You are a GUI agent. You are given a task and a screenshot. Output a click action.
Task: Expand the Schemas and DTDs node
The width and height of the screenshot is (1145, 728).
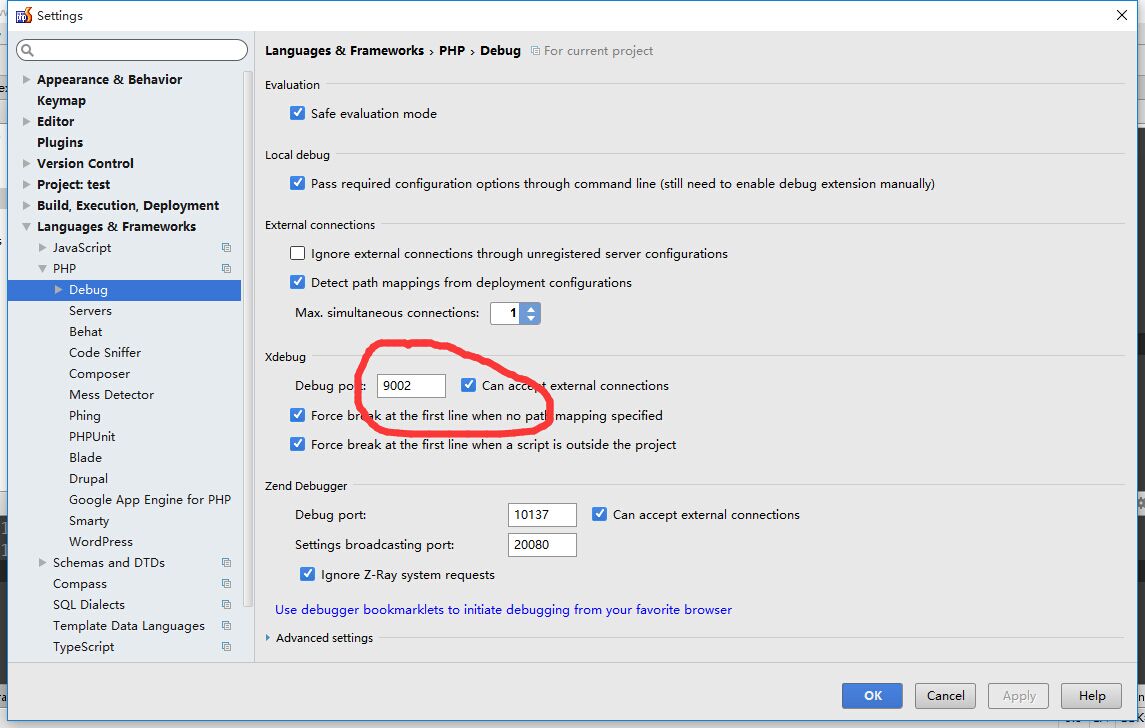(42, 563)
